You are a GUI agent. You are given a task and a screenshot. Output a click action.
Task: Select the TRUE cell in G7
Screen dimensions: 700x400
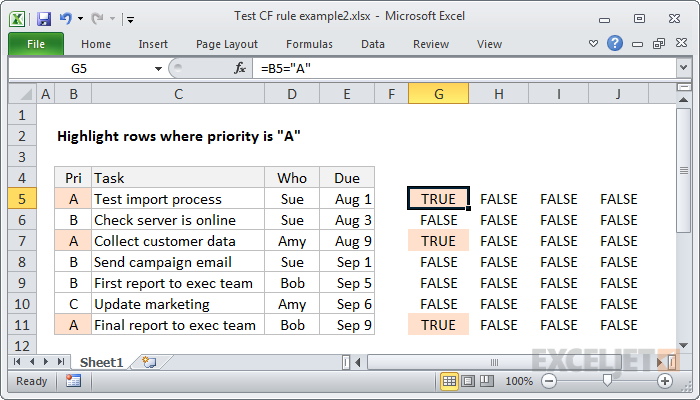[438, 241]
